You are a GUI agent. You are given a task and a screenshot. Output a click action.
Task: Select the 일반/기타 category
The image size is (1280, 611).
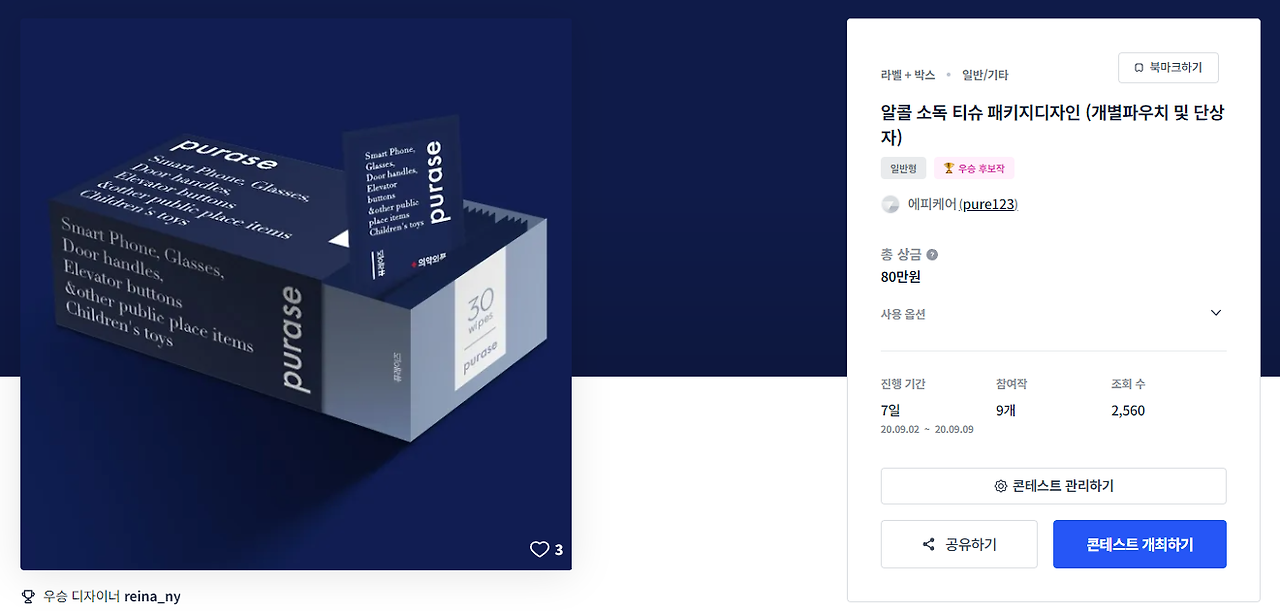[985, 75]
